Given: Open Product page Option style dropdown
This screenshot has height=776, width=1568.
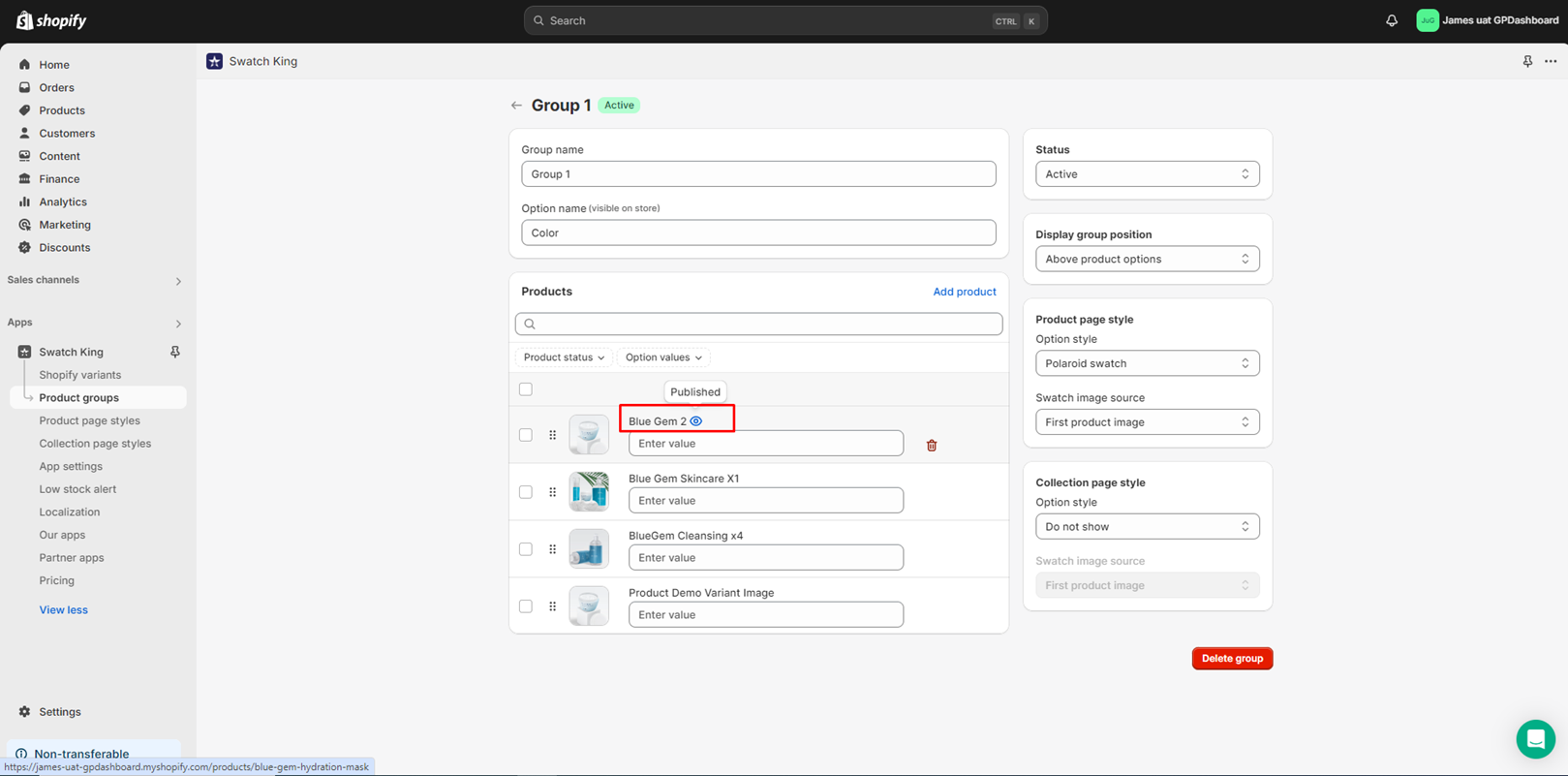Looking at the screenshot, I should pyautogui.click(x=1148, y=363).
